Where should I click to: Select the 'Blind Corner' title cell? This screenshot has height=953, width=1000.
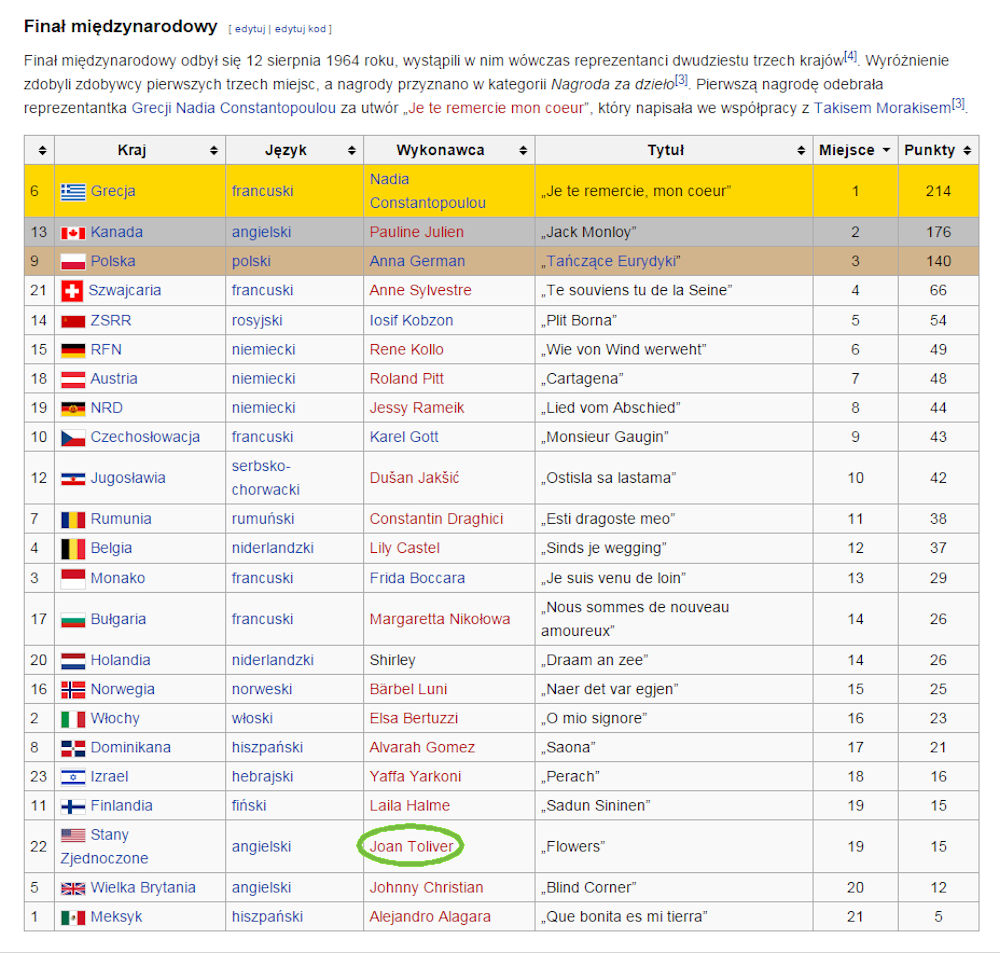[x=673, y=888]
